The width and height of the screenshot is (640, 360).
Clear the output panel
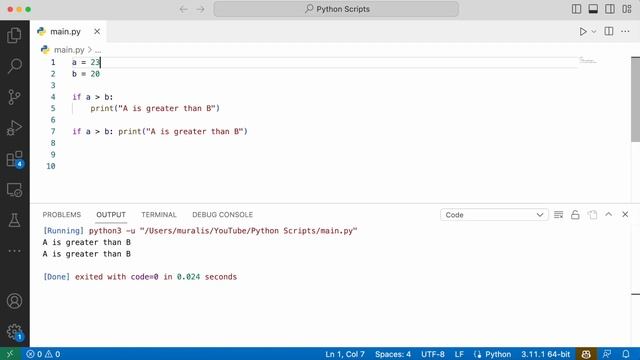558,215
